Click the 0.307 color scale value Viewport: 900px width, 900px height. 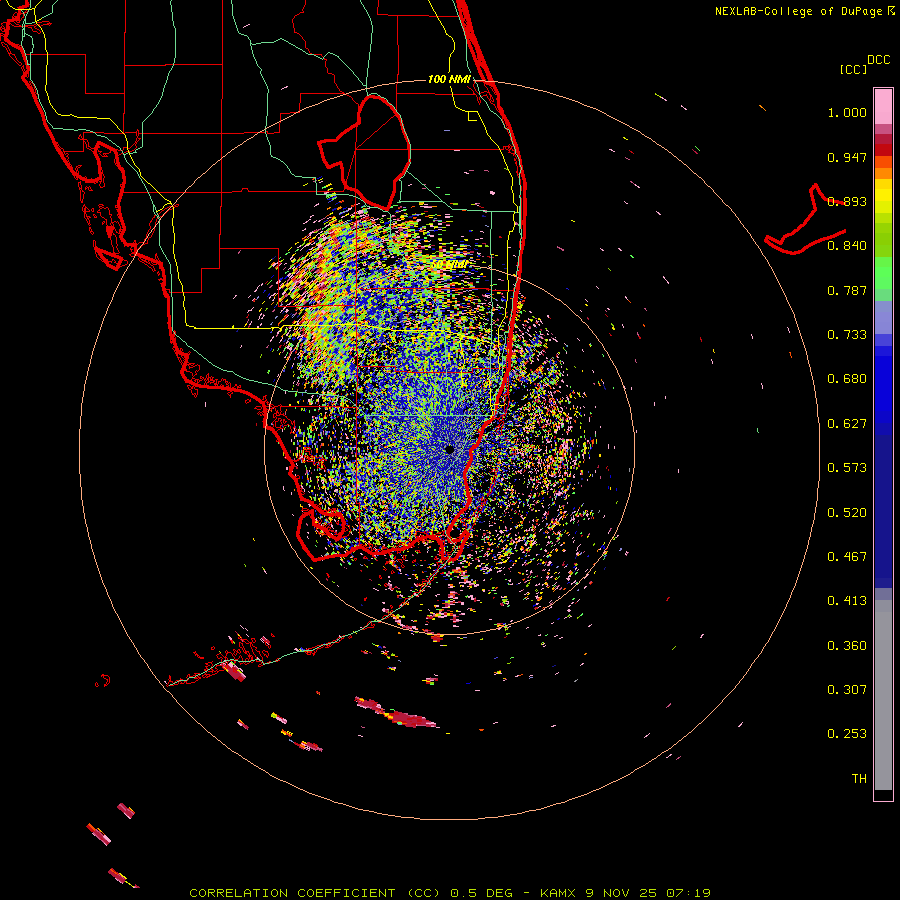point(847,690)
